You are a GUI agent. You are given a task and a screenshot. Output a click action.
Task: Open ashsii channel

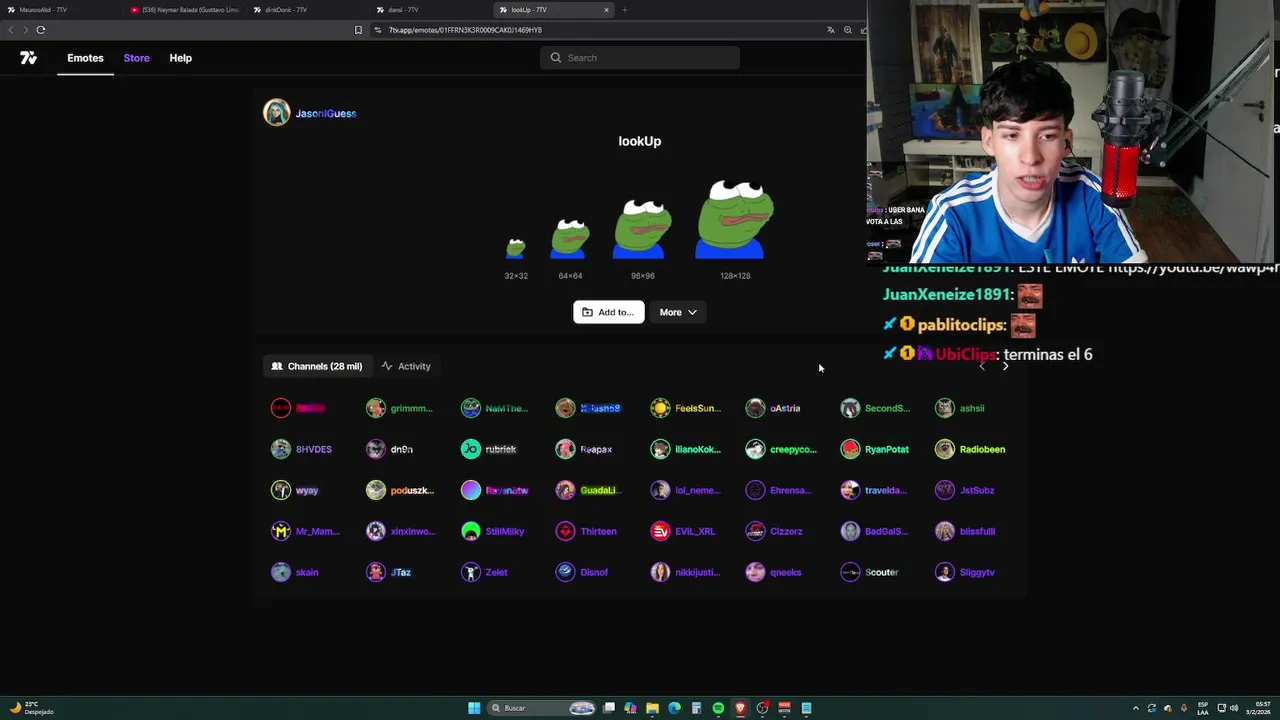961,408
